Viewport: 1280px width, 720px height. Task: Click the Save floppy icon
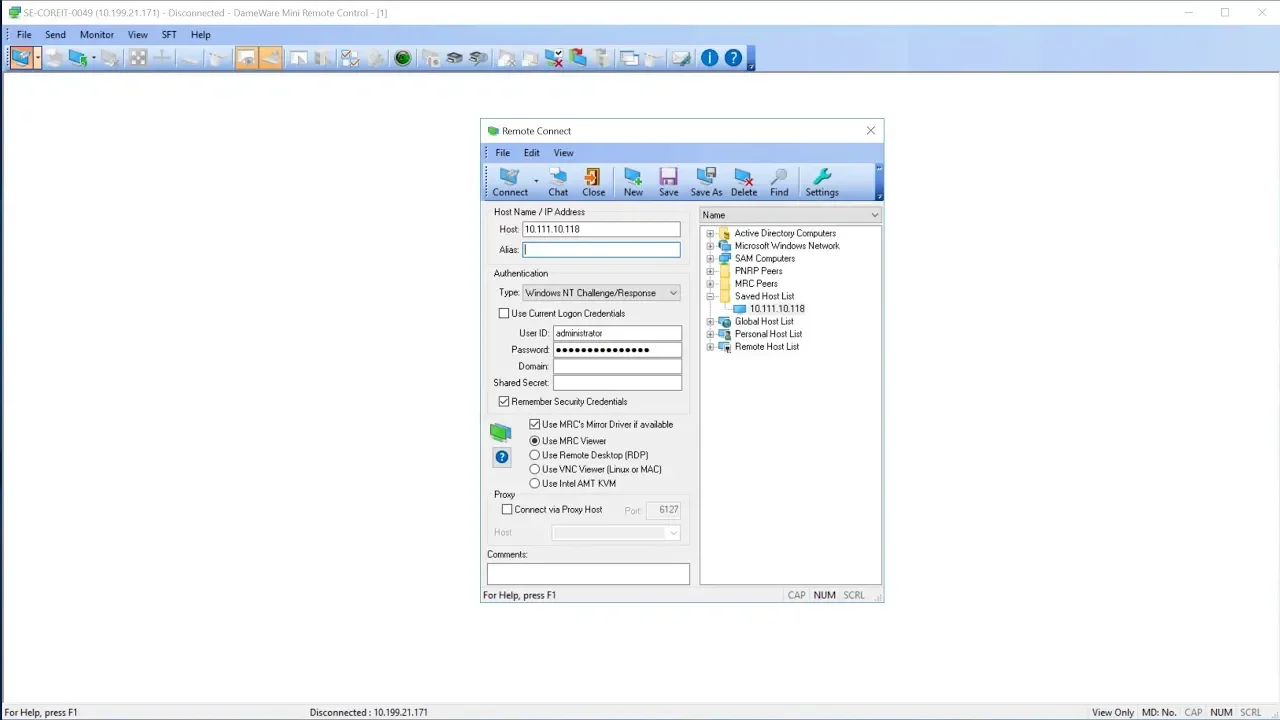pyautogui.click(x=668, y=177)
